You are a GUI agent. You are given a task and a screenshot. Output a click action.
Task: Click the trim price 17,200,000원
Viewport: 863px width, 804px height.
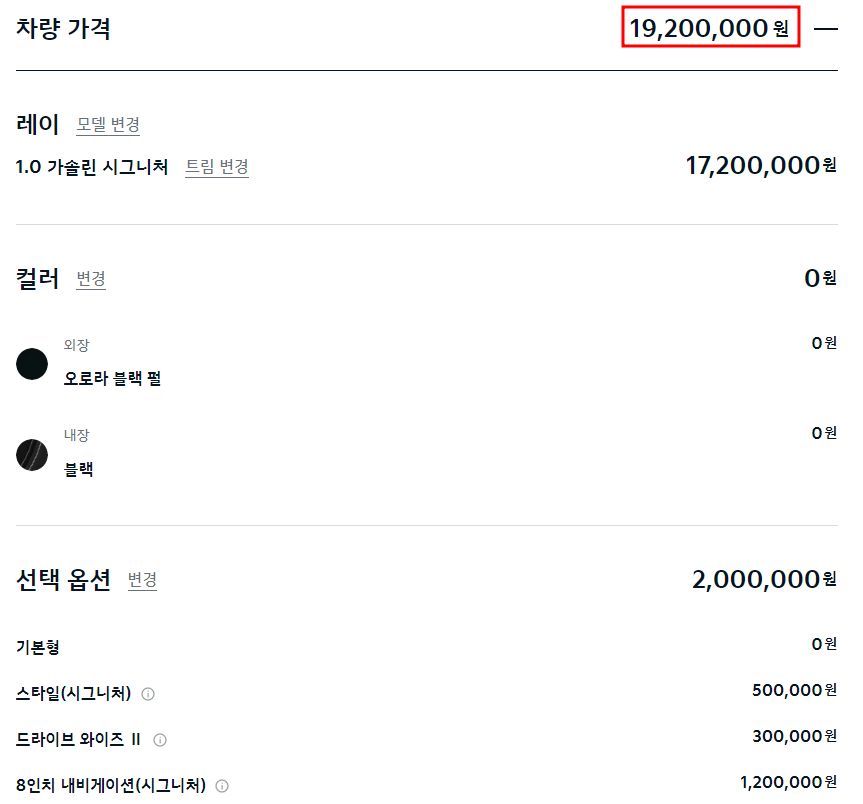coord(760,166)
